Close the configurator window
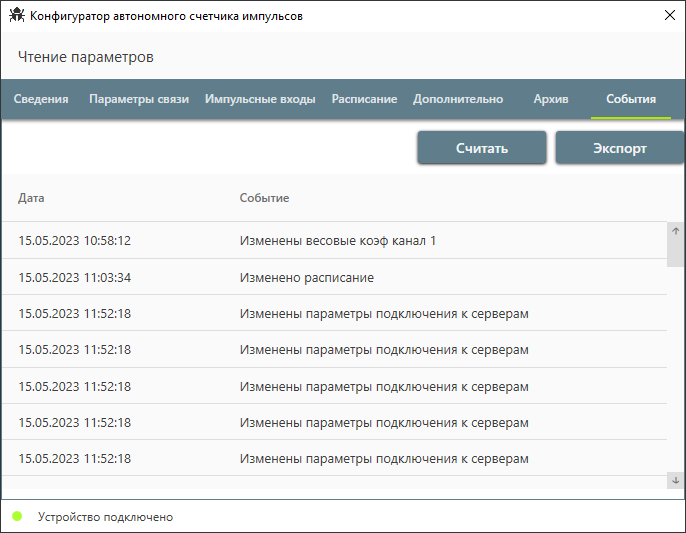The width and height of the screenshot is (686, 533). pyautogui.click(x=669, y=15)
